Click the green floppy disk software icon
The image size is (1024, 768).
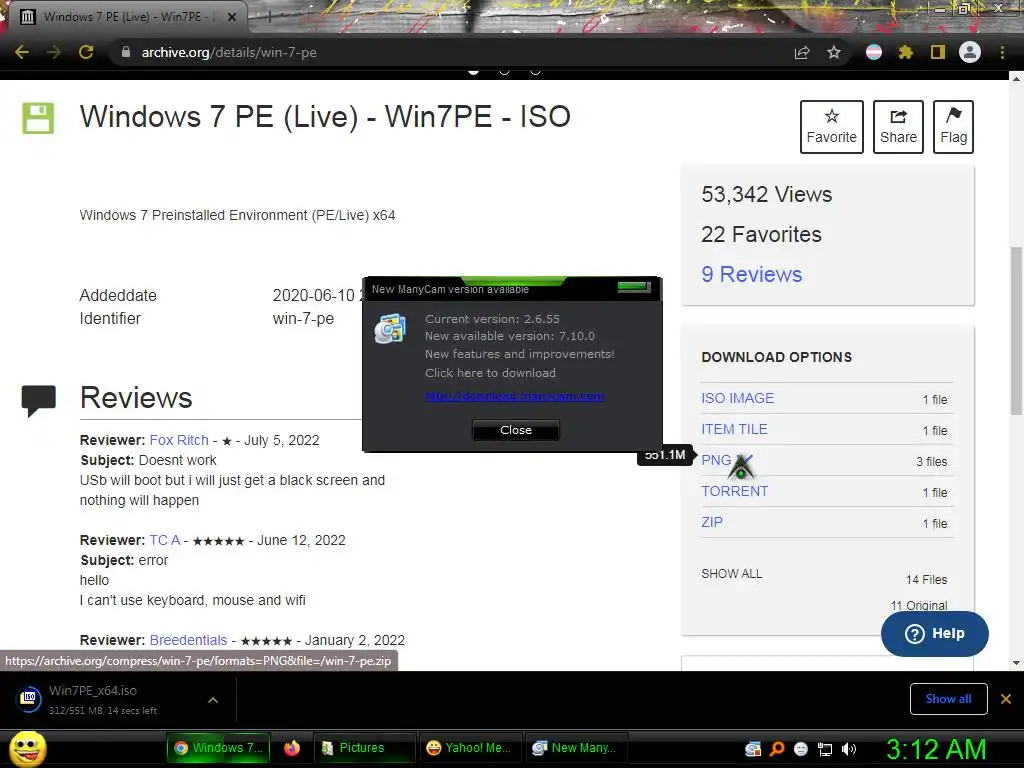coord(38,118)
